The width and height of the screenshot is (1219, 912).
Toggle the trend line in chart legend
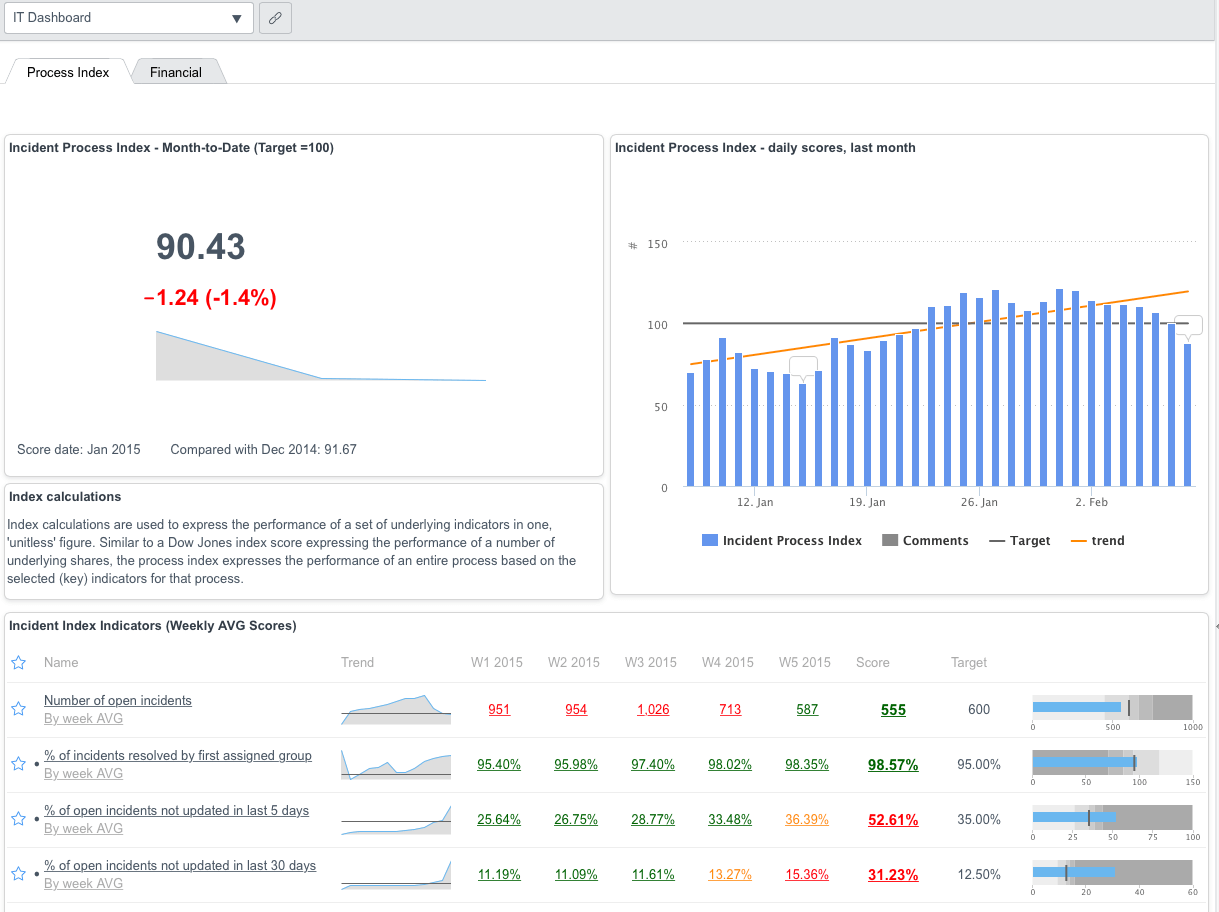[1097, 540]
